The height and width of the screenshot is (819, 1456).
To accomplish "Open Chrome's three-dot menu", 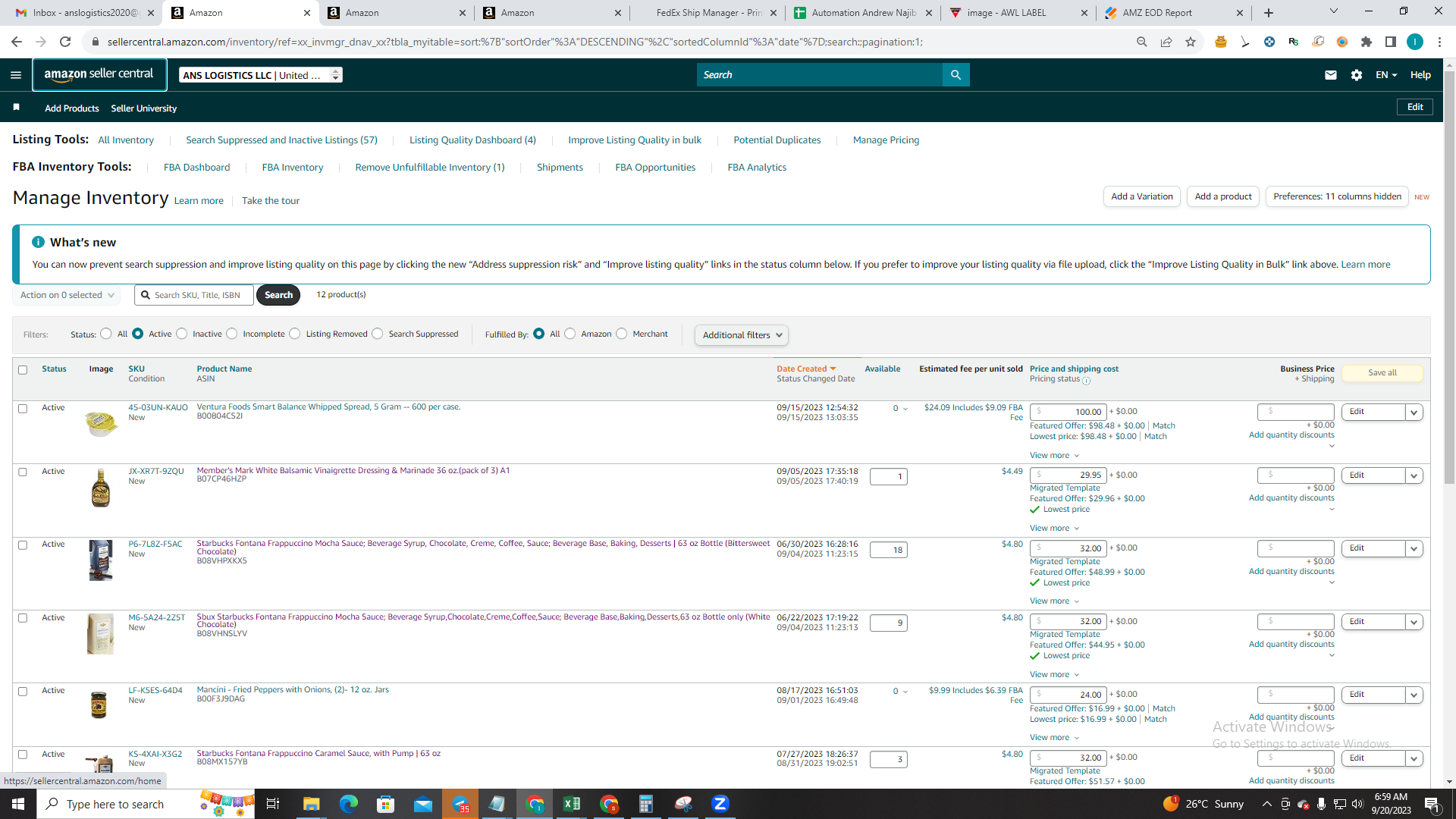I will [x=1439, y=42].
